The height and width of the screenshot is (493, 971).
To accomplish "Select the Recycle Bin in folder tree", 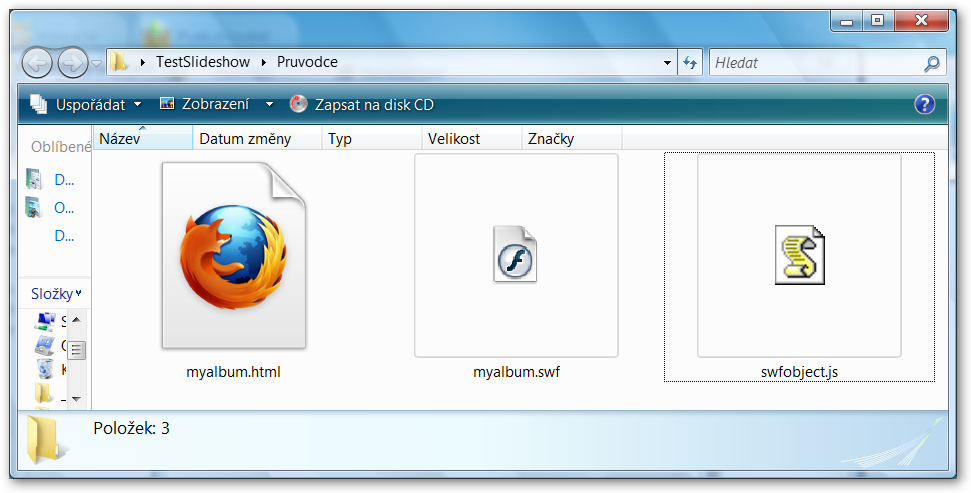I will pyautogui.click(x=45, y=368).
